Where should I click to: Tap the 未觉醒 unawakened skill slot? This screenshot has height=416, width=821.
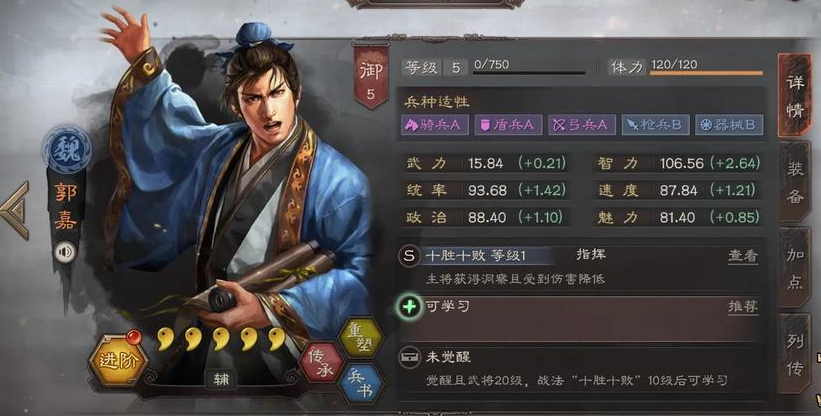click(x=580, y=368)
